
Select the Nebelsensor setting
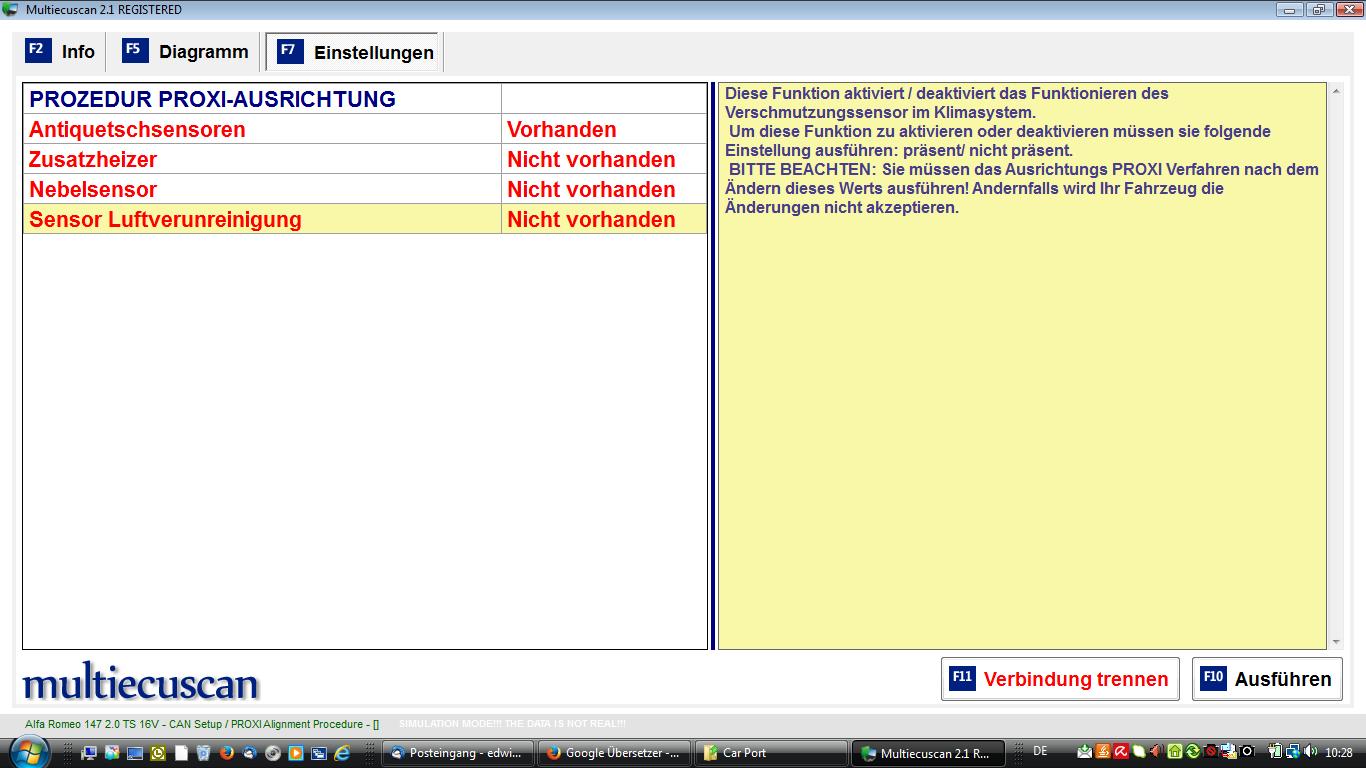[x=262, y=189]
